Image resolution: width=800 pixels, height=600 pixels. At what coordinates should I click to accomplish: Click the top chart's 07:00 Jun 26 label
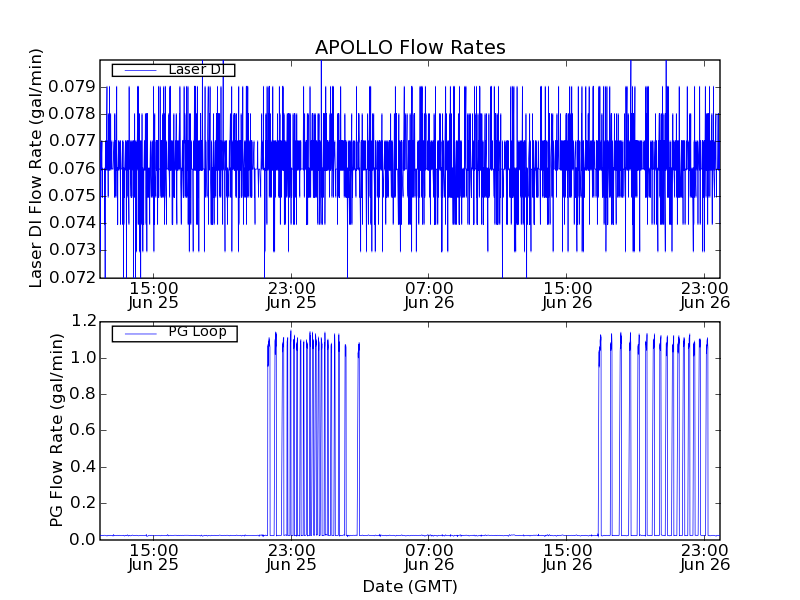tap(429, 295)
